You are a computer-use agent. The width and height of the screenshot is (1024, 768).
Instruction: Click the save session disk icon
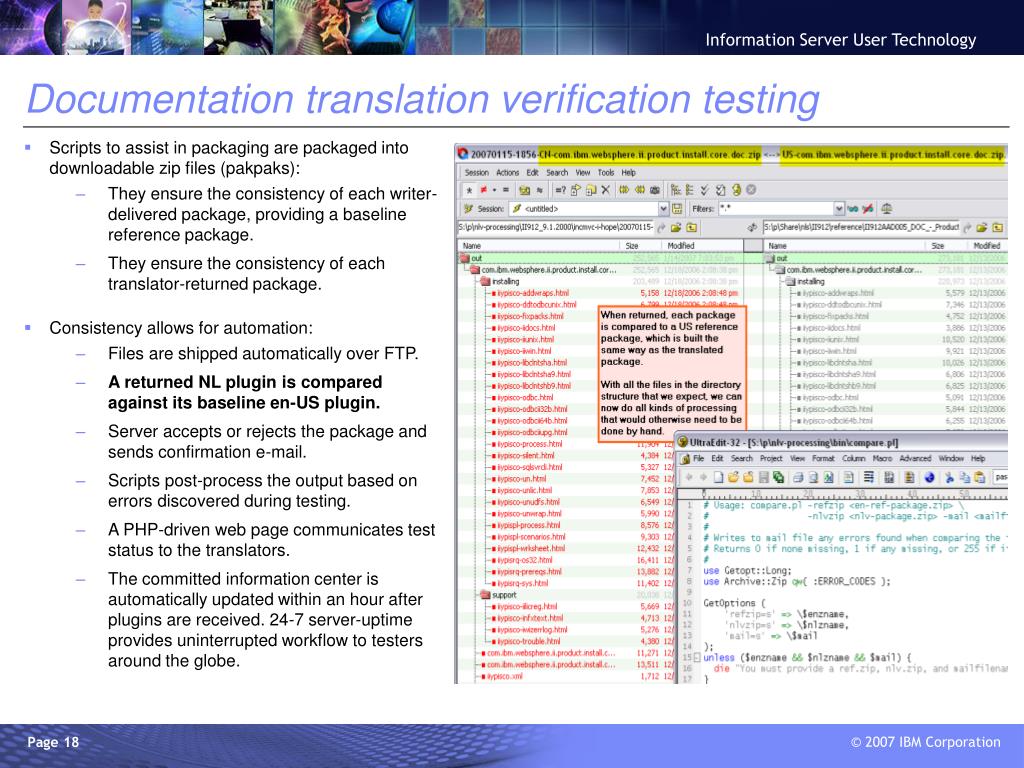pyautogui.click(x=677, y=209)
